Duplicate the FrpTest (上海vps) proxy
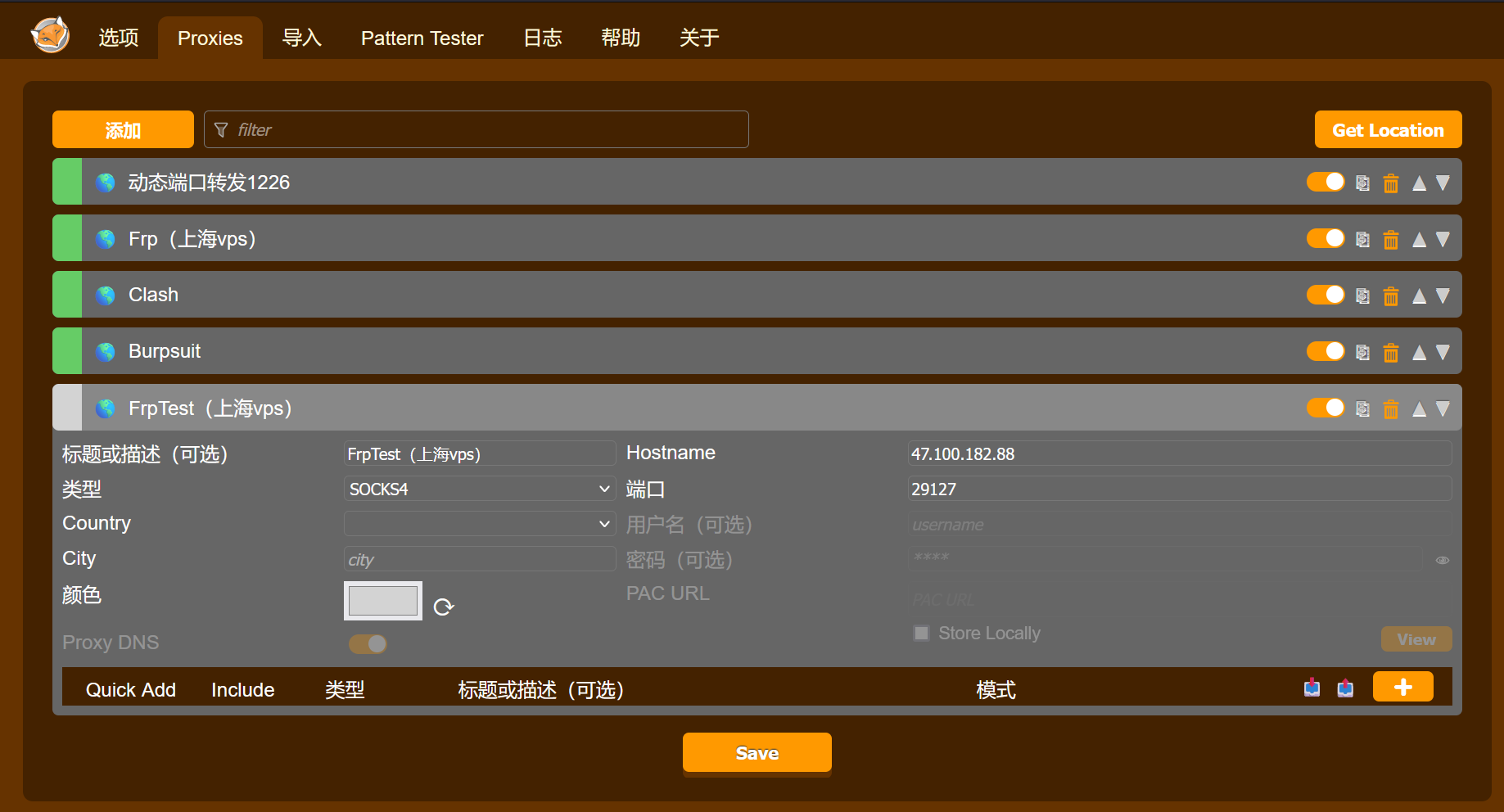 pyautogui.click(x=1362, y=408)
